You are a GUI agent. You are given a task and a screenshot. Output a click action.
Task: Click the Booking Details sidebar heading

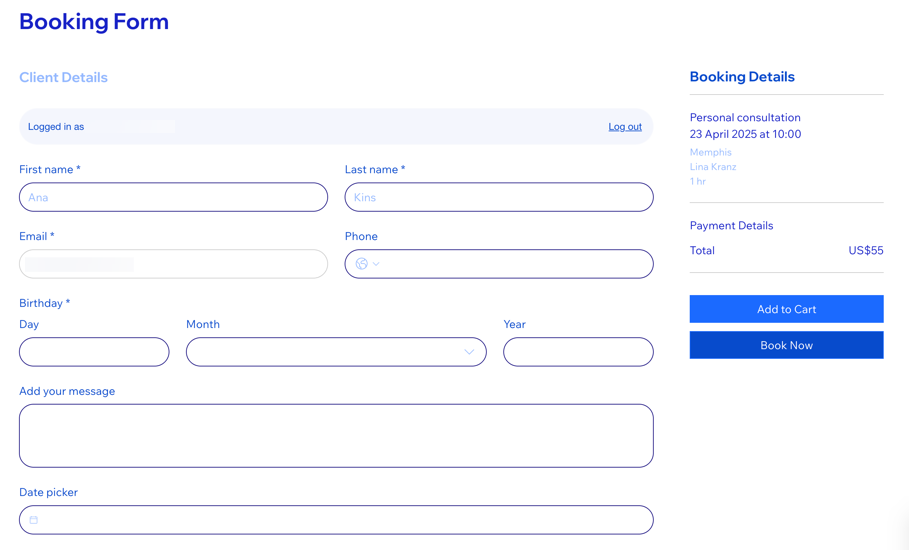[742, 77]
